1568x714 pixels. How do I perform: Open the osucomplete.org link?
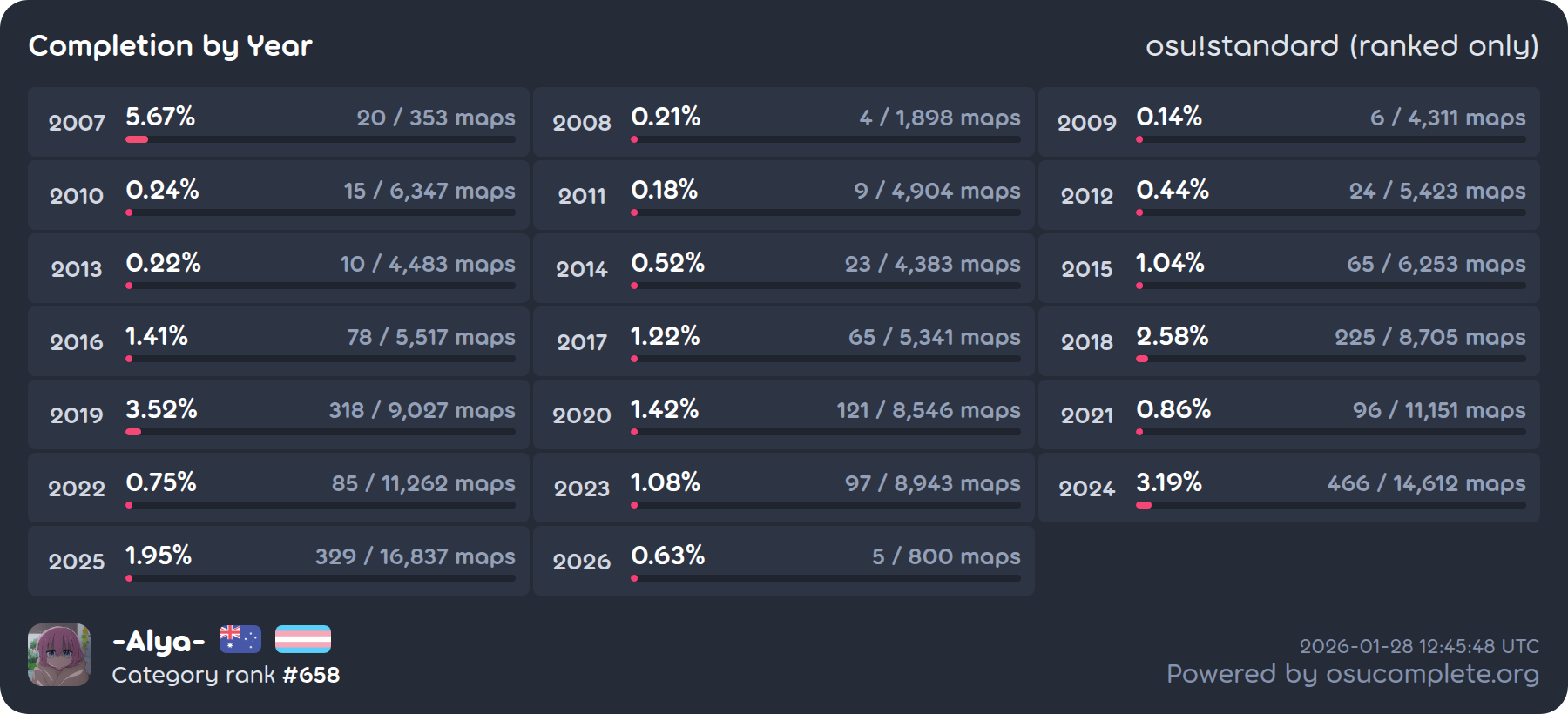[1352, 674]
